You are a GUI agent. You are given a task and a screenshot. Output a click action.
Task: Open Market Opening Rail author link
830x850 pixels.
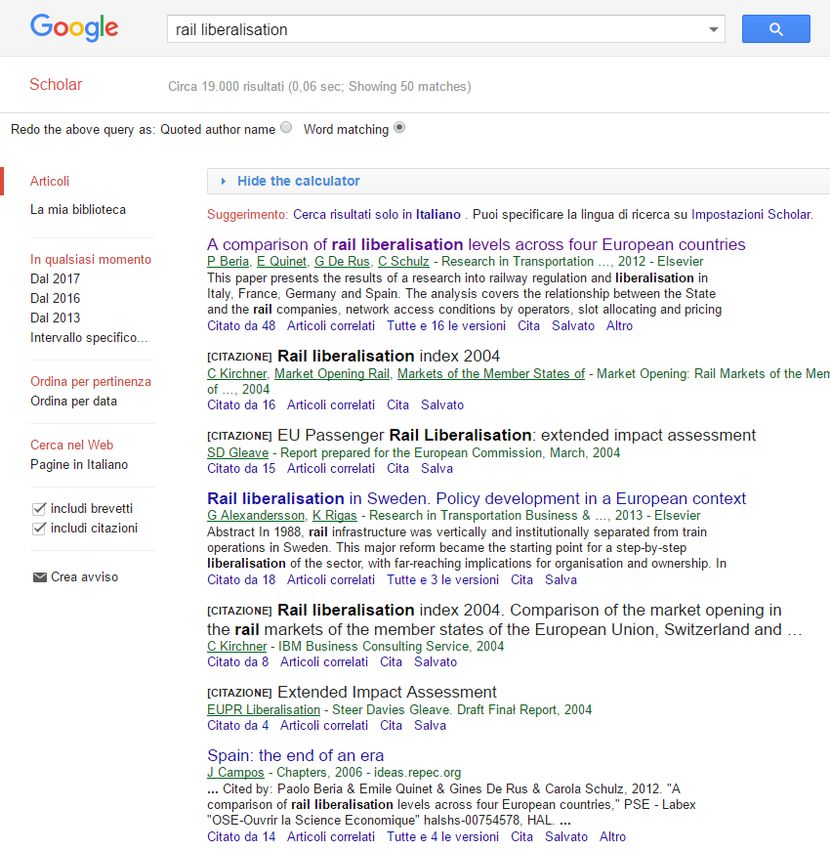tap(332, 374)
